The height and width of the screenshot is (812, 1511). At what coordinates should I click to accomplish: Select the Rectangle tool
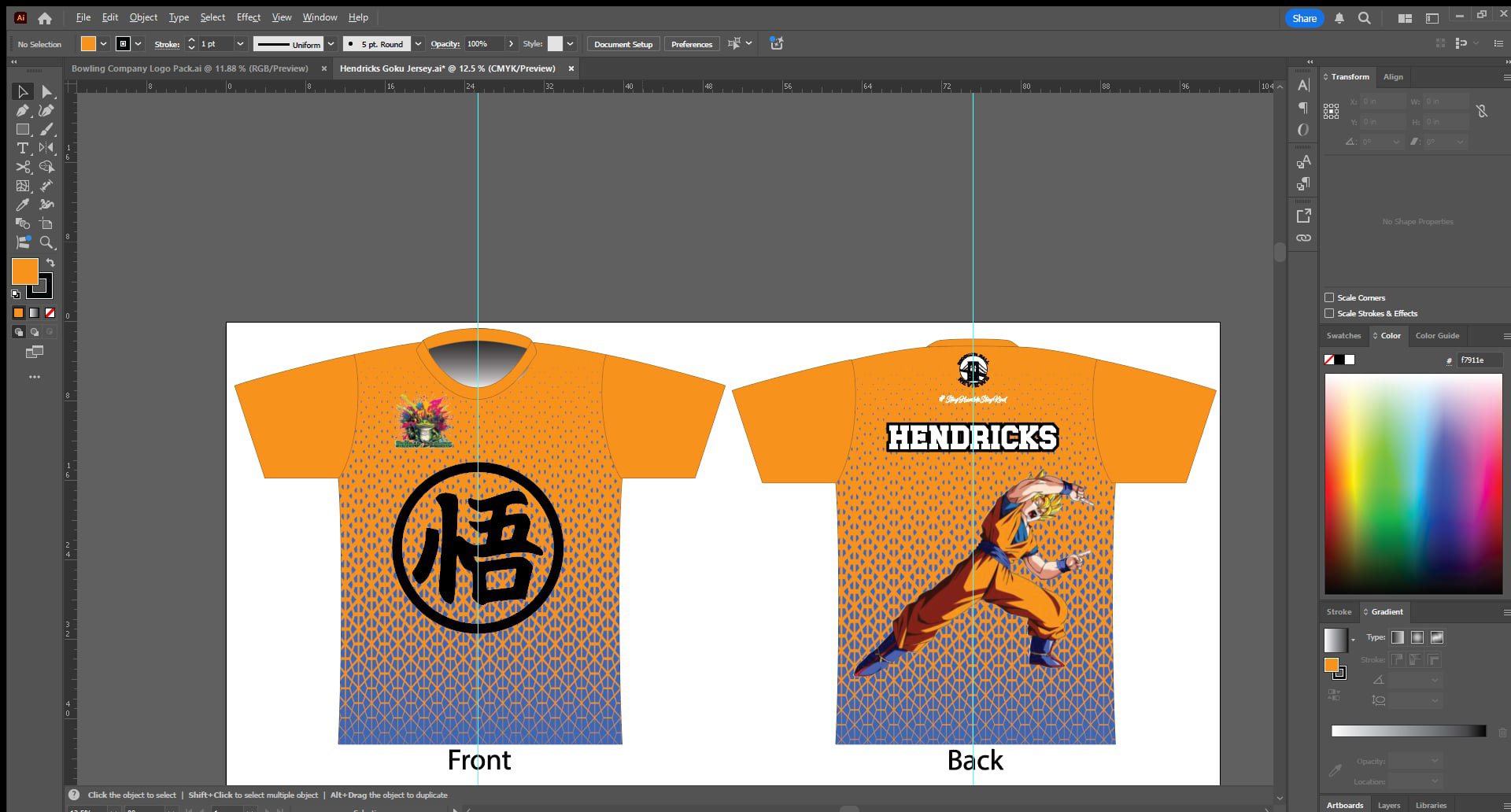pyautogui.click(x=23, y=130)
